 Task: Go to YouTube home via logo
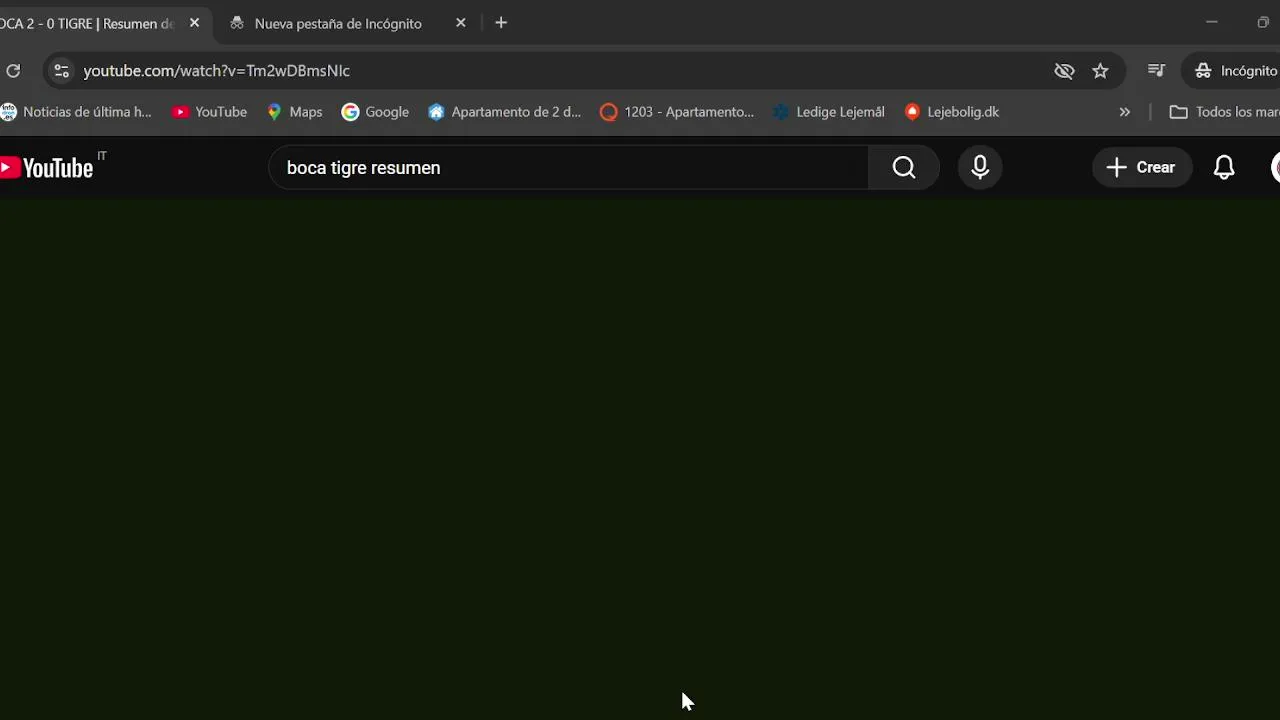click(x=47, y=168)
